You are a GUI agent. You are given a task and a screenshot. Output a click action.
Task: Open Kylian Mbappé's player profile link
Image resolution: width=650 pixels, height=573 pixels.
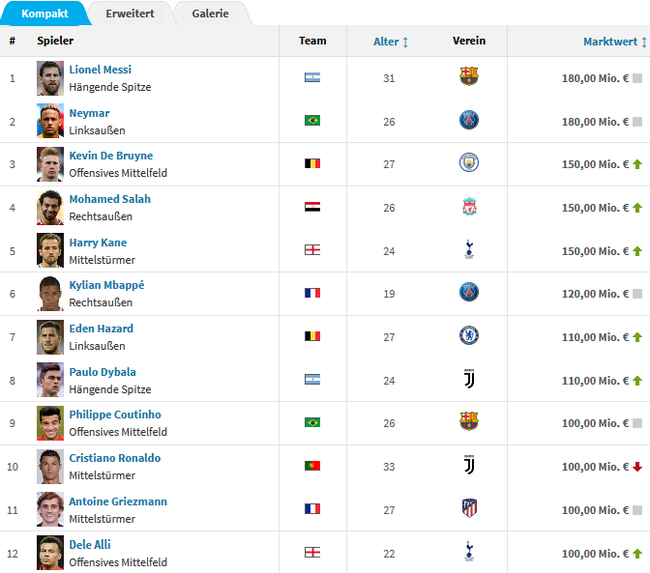click(x=107, y=285)
